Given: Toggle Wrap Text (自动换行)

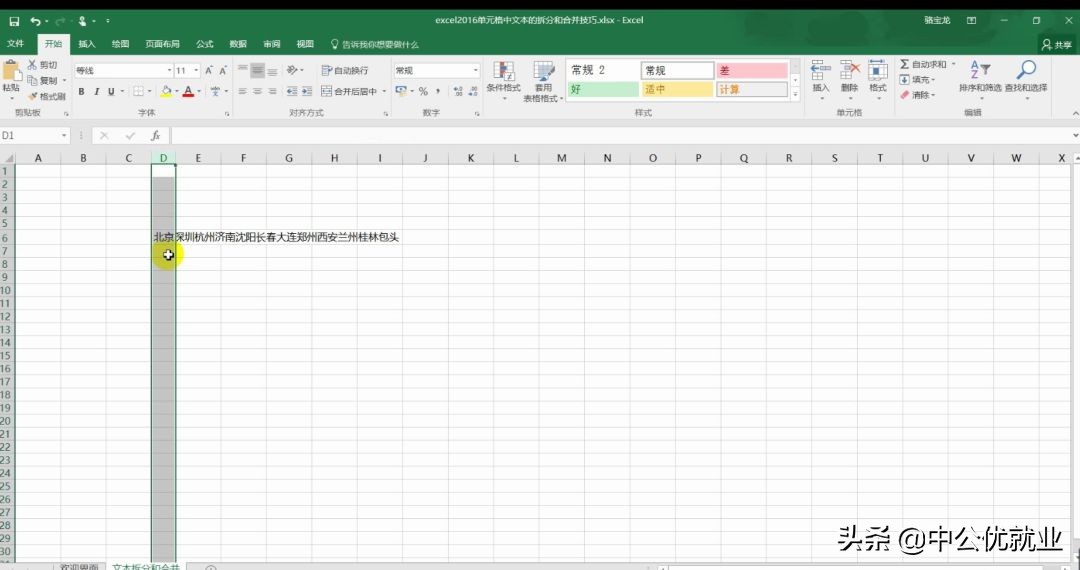Looking at the screenshot, I should pos(345,71).
